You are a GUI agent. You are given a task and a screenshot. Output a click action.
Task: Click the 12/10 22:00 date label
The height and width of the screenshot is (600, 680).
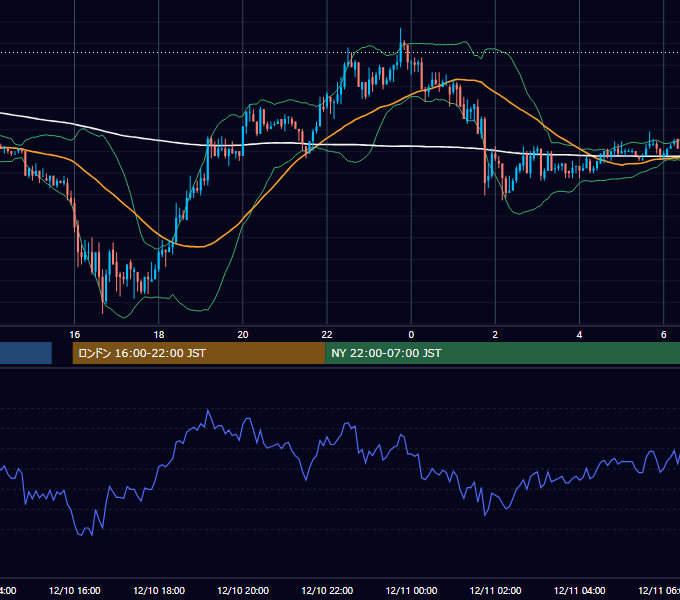point(327,590)
